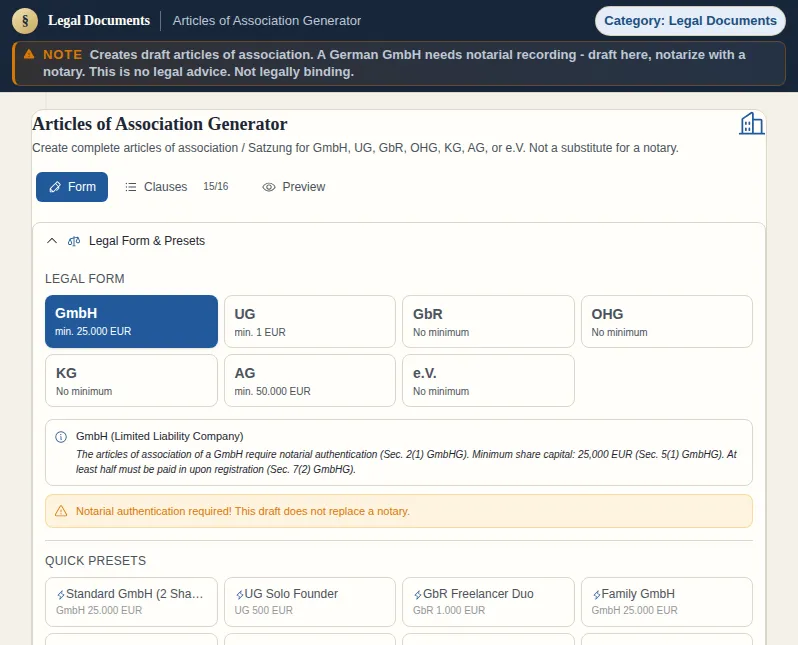The image size is (798, 645).
Task: Click the notarial authentication required warning text
Action: (243, 511)
